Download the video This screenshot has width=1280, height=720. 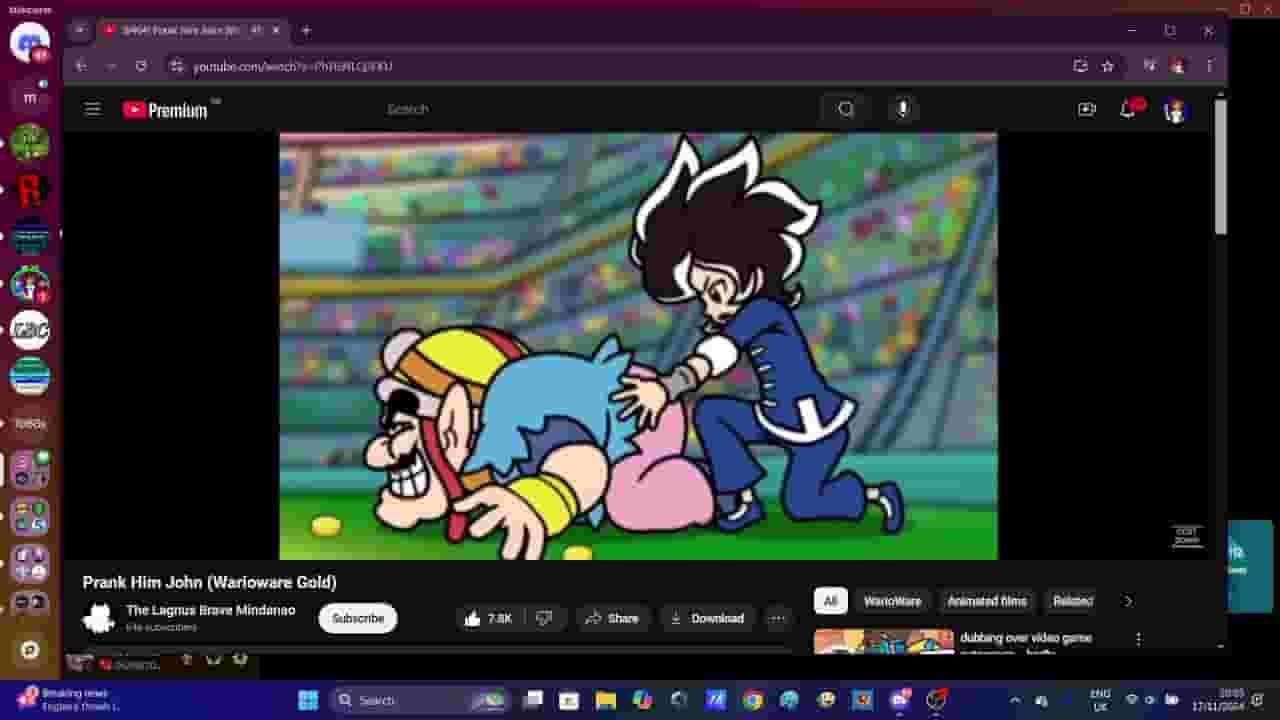click(707, 618)
